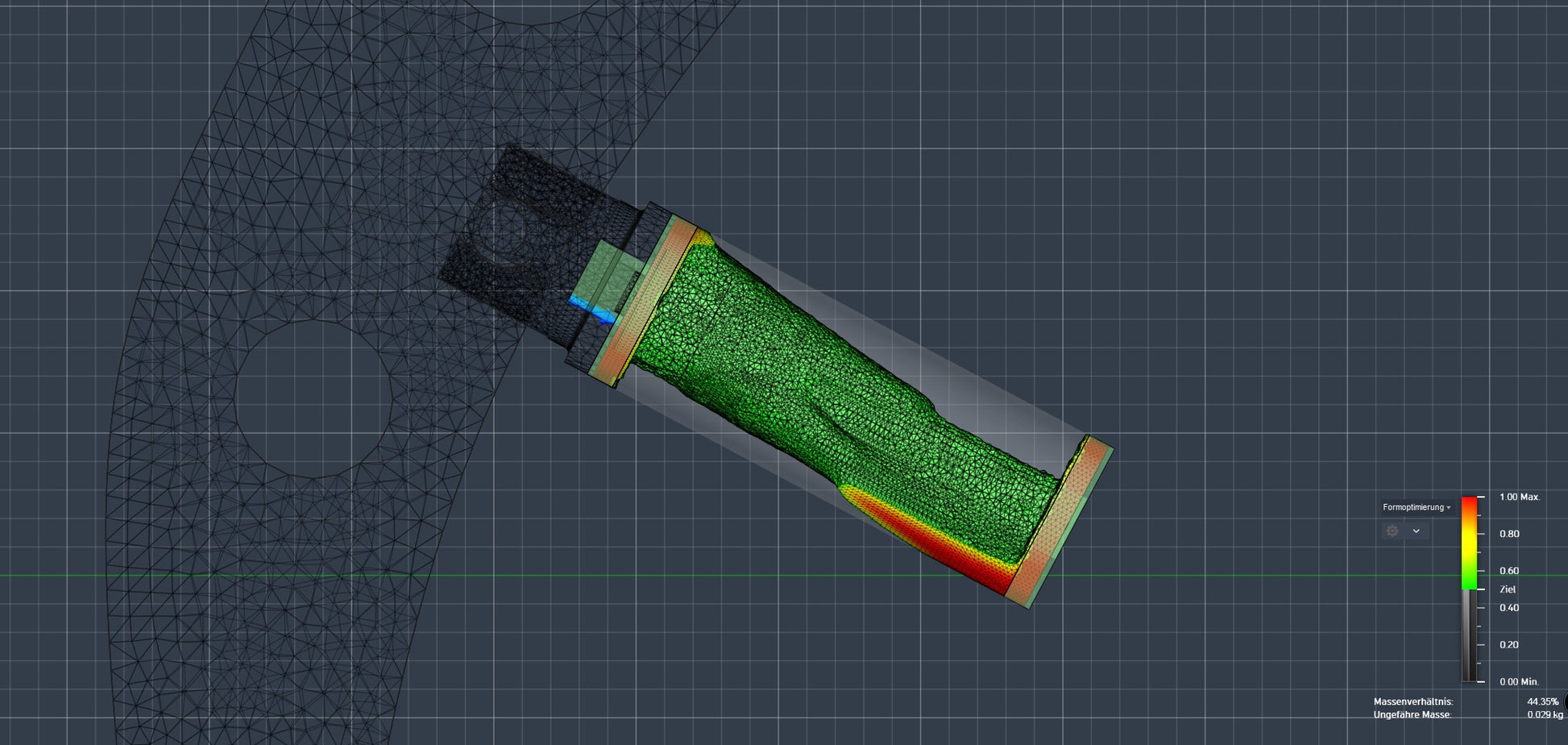Viewport: 1568px width, 745px height.
Task: Click inside the wireframe ring's circular hole
Action: (314, 395)
